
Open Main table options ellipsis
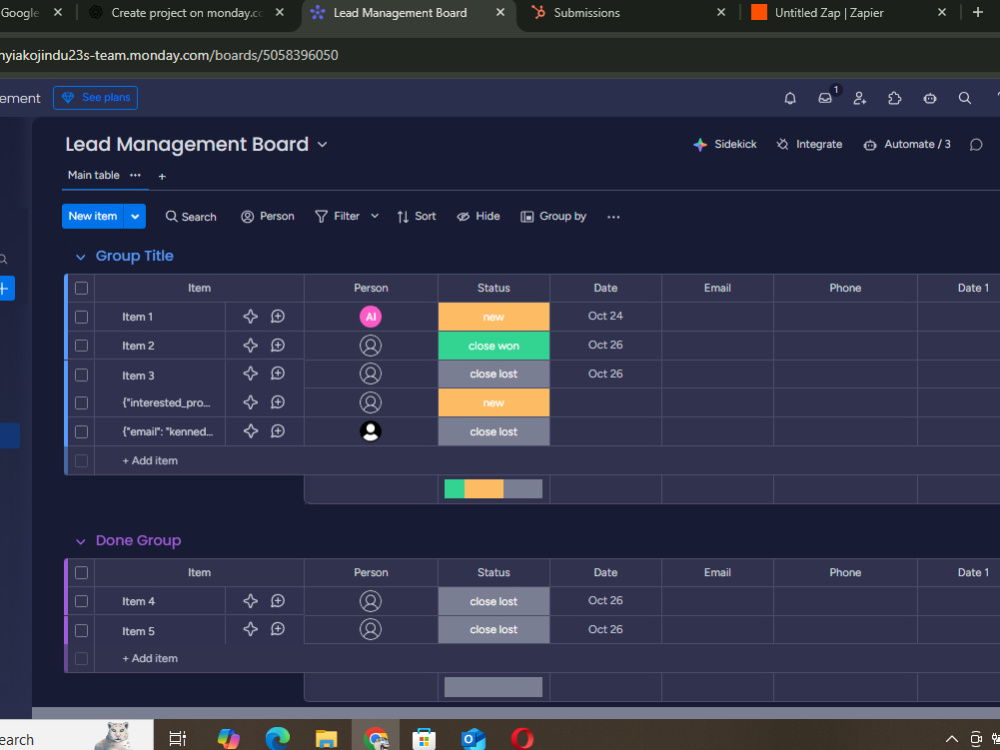click(135, 175)
